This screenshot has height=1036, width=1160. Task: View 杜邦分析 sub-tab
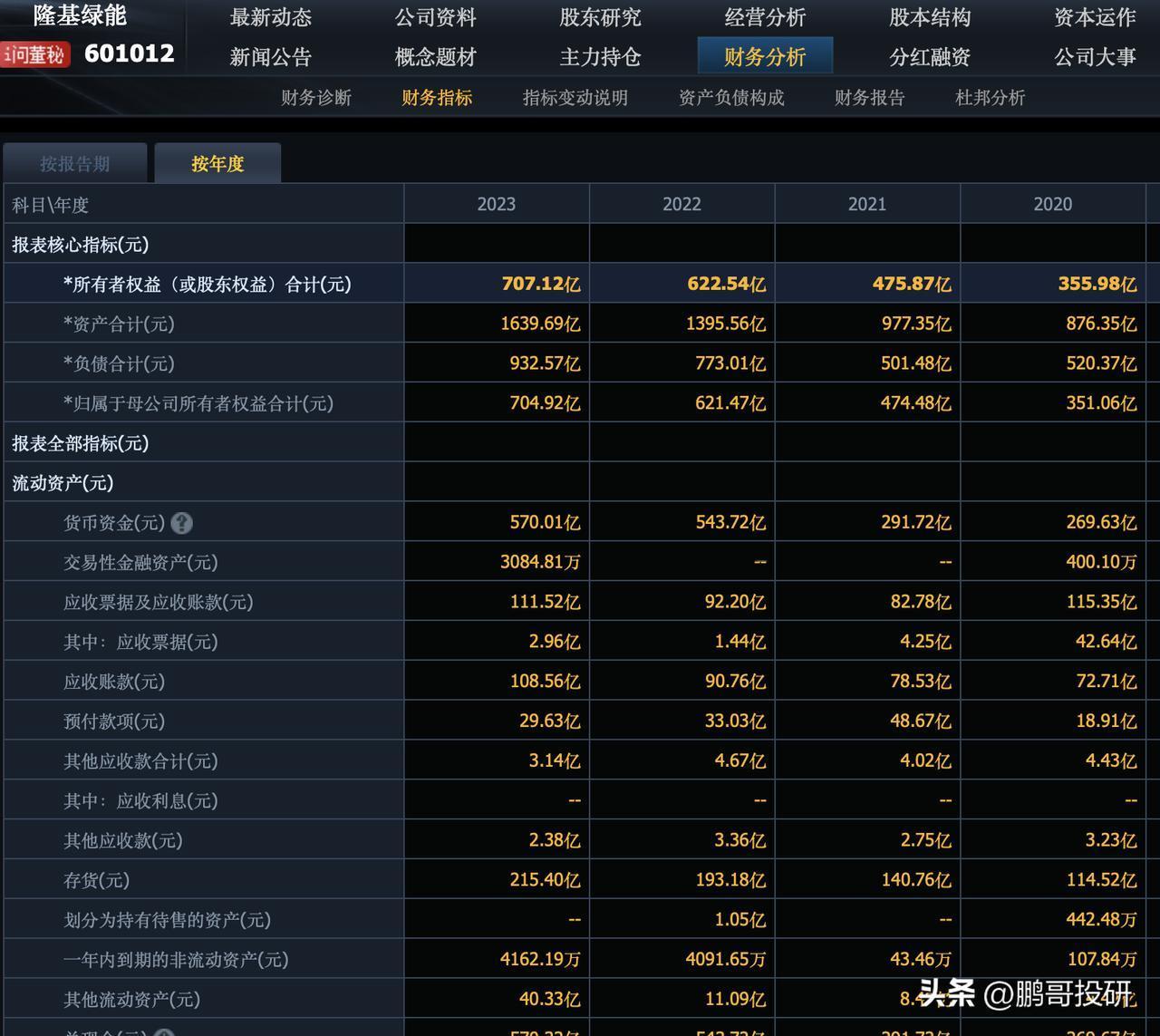point(991,98)
